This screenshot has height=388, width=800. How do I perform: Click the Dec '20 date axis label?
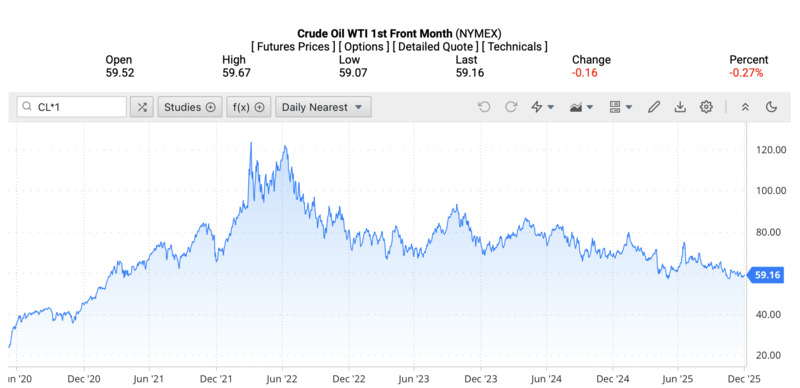83,379
